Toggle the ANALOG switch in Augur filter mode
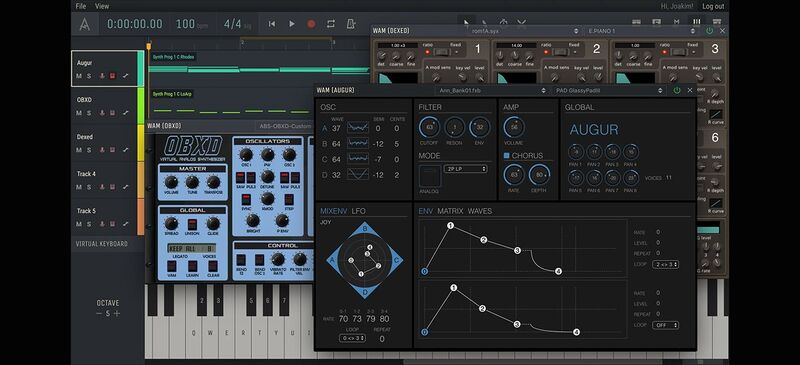Screen dimensions: 800x365 point(429,176)
